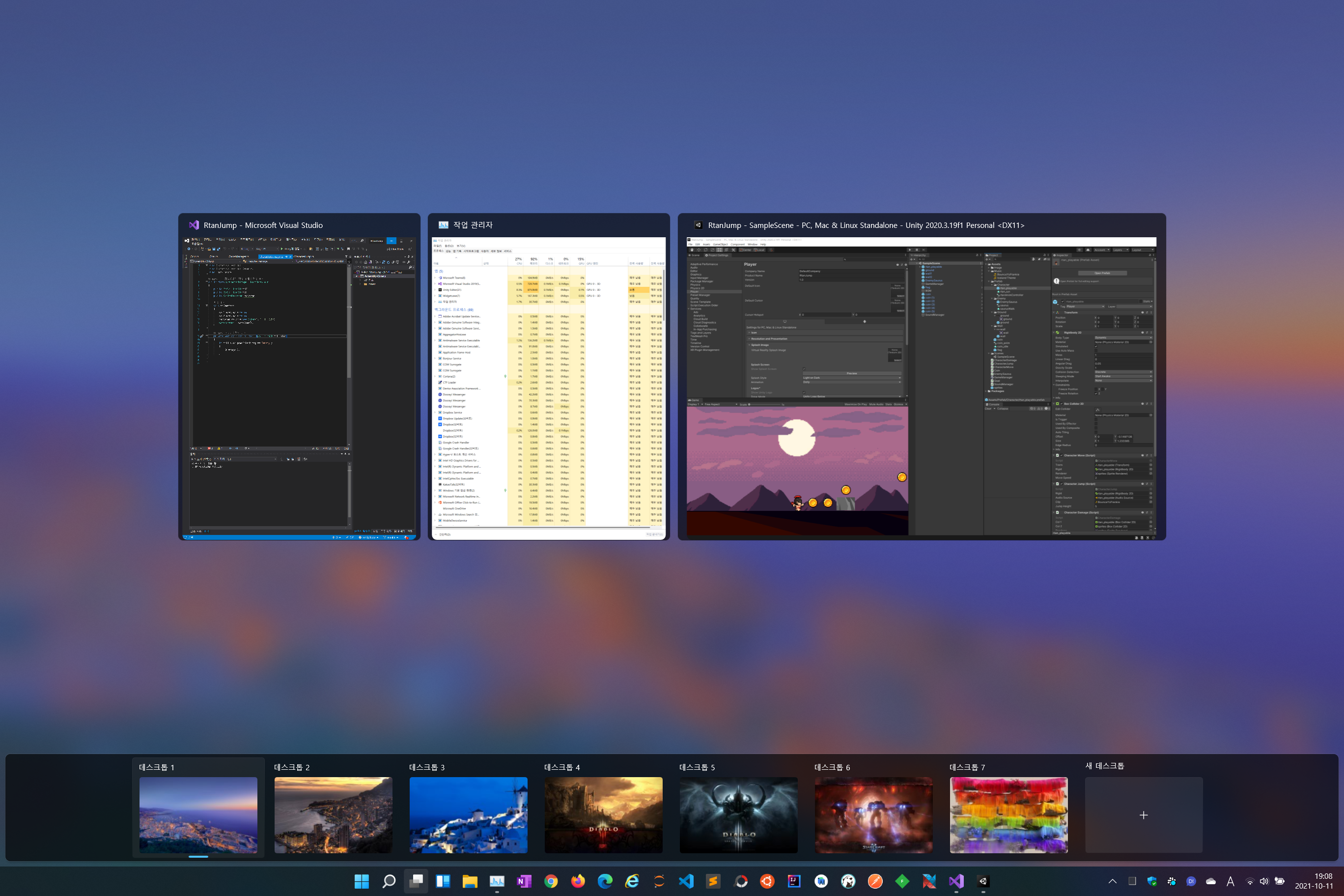The width and height of the screenshot is (1344, 896).
Task: Launch Visual Studio Code from the taskbar
Action: coord(686,881)
